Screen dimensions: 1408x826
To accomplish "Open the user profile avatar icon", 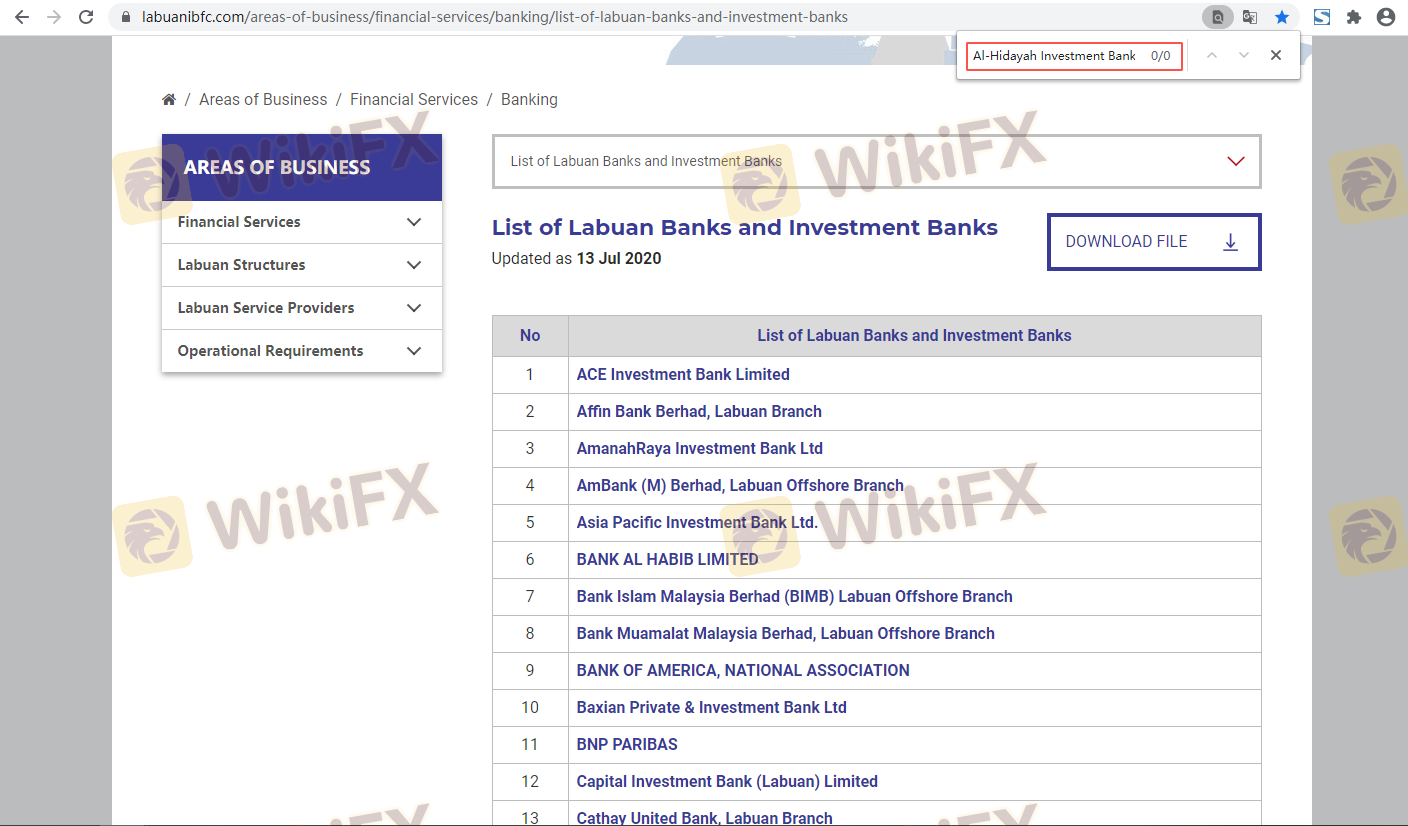I will click(1385, 17).
